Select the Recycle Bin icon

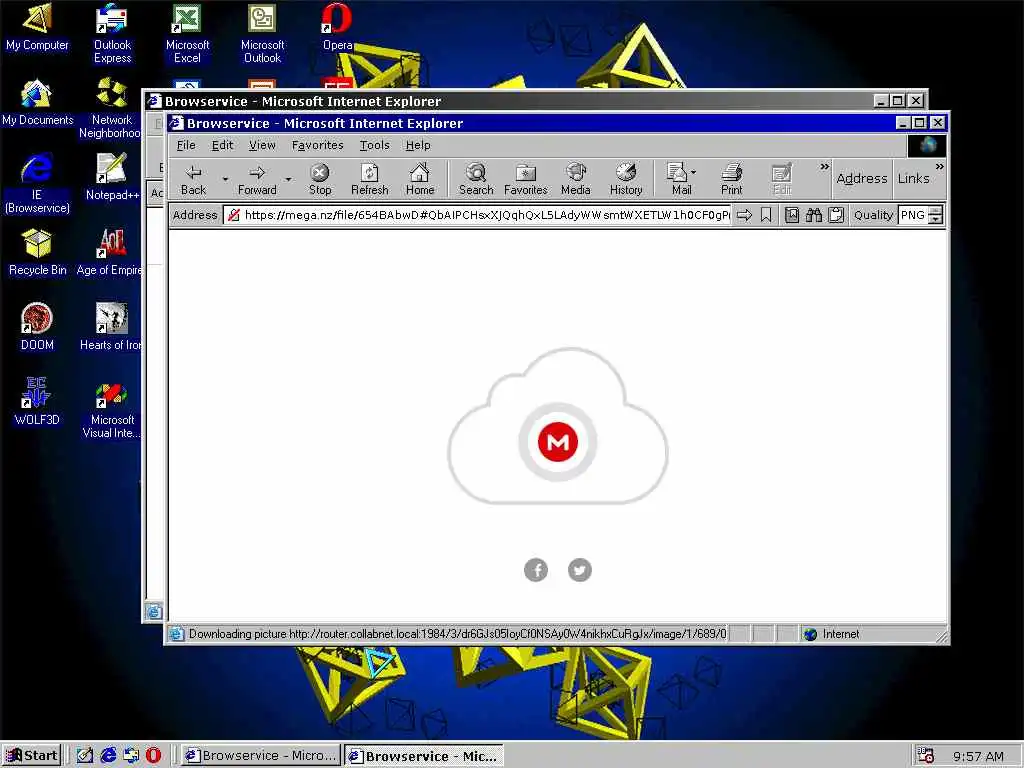point(37,253)
